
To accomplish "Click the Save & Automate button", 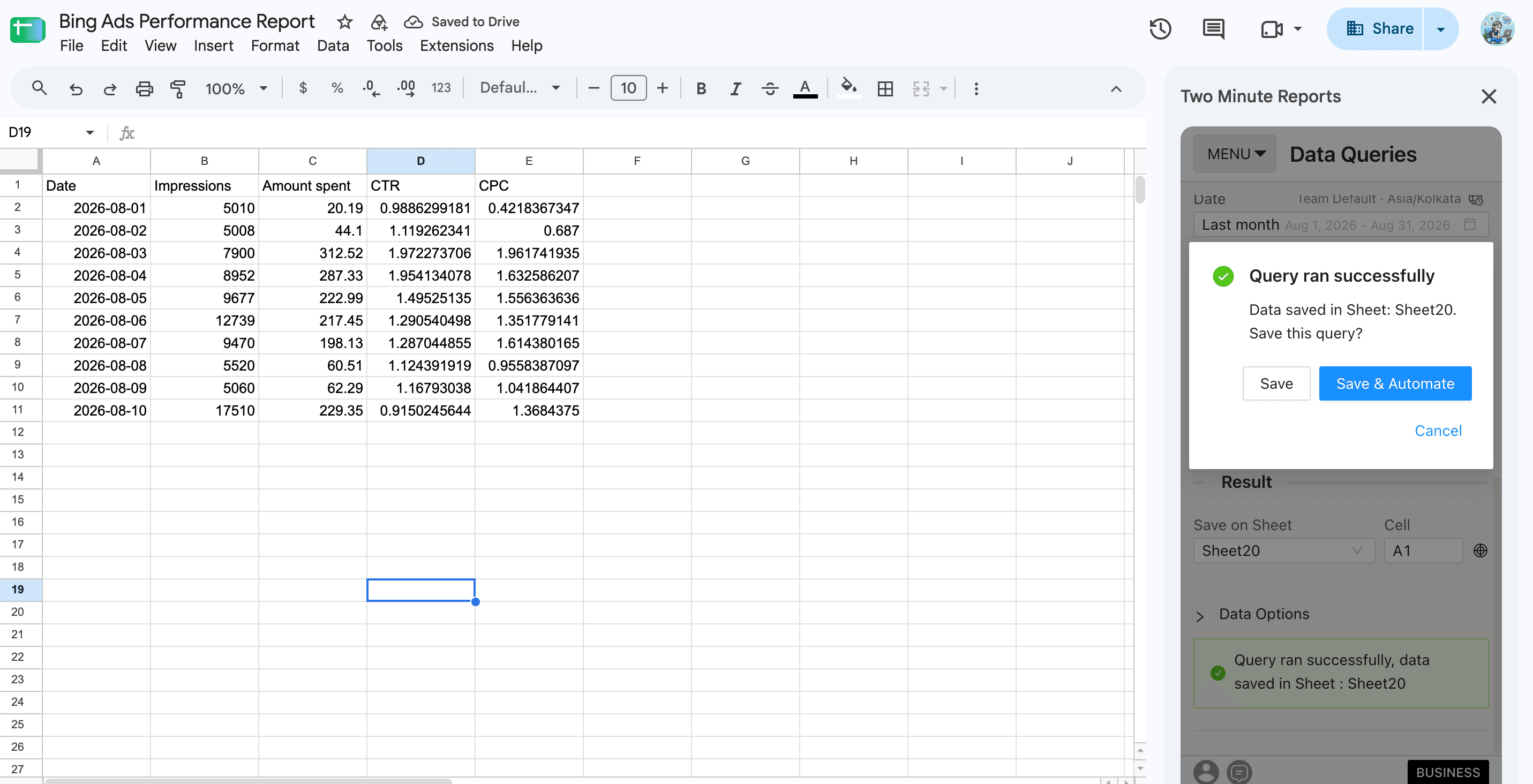I will tap(1395, 383).
